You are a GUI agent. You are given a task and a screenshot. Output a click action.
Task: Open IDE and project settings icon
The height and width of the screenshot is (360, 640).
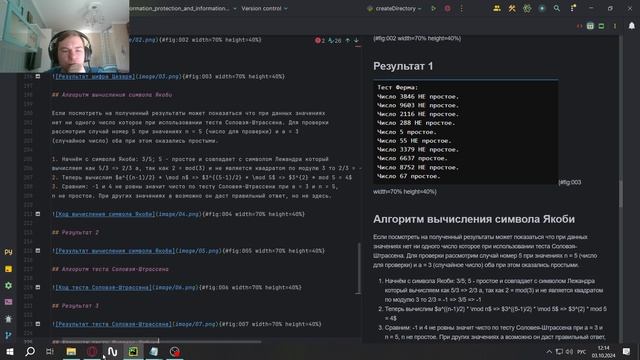[573, 8]
